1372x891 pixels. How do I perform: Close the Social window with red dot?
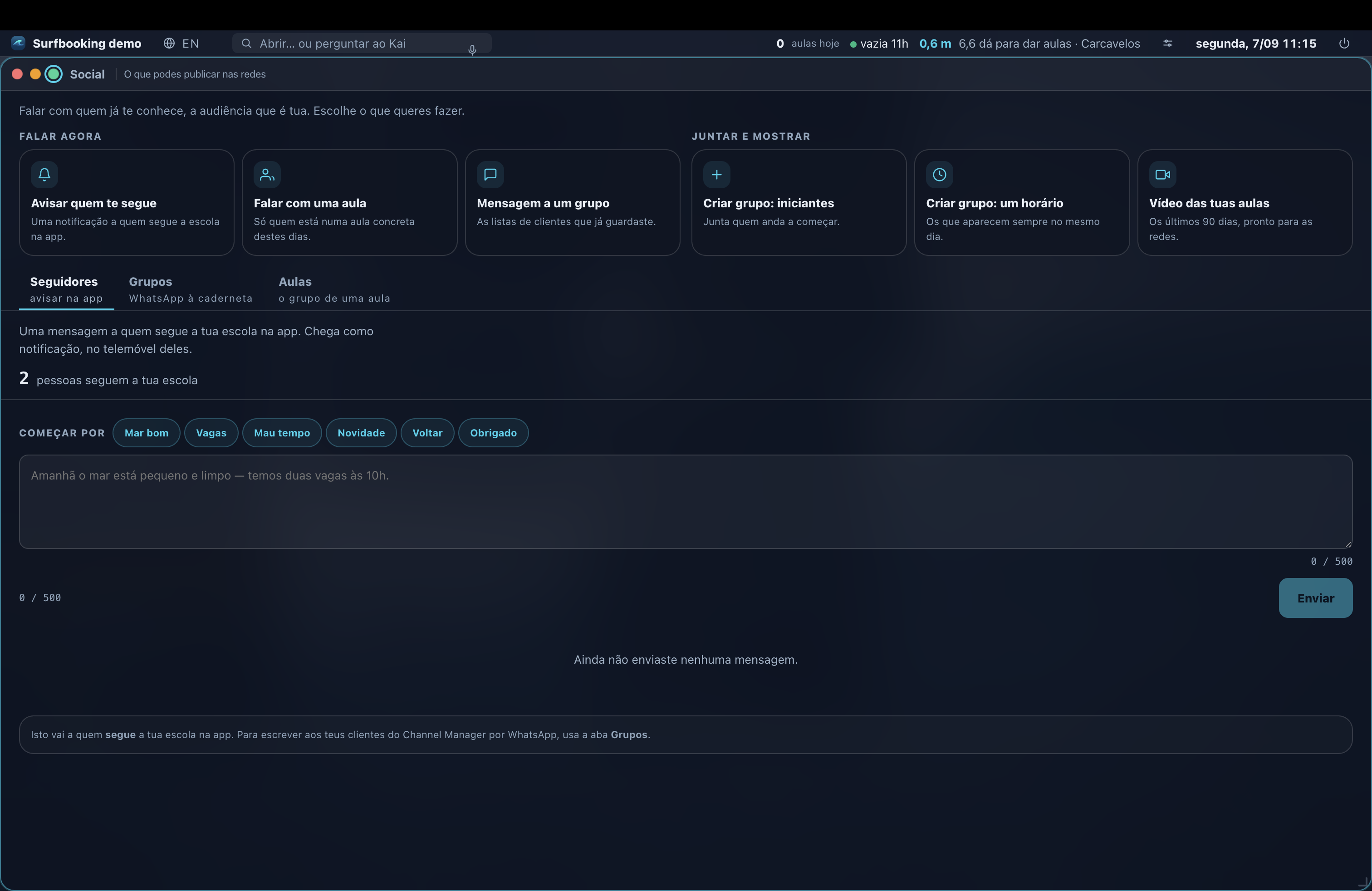pyautogui.click(x=17, y=74)
